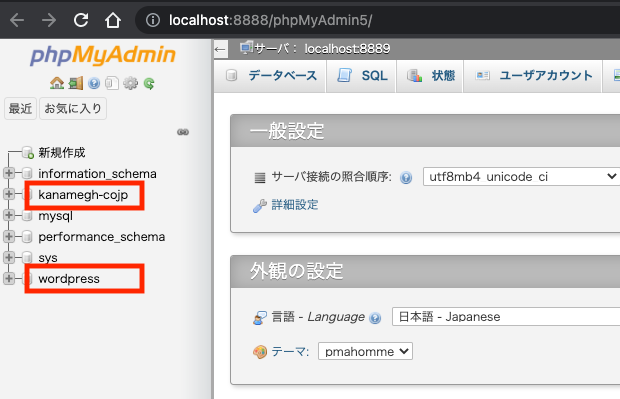The height and width of the screenshot is (399, 620).
Task: Click the browser home button
Action: pyautogui.click(x=113, y=20)
